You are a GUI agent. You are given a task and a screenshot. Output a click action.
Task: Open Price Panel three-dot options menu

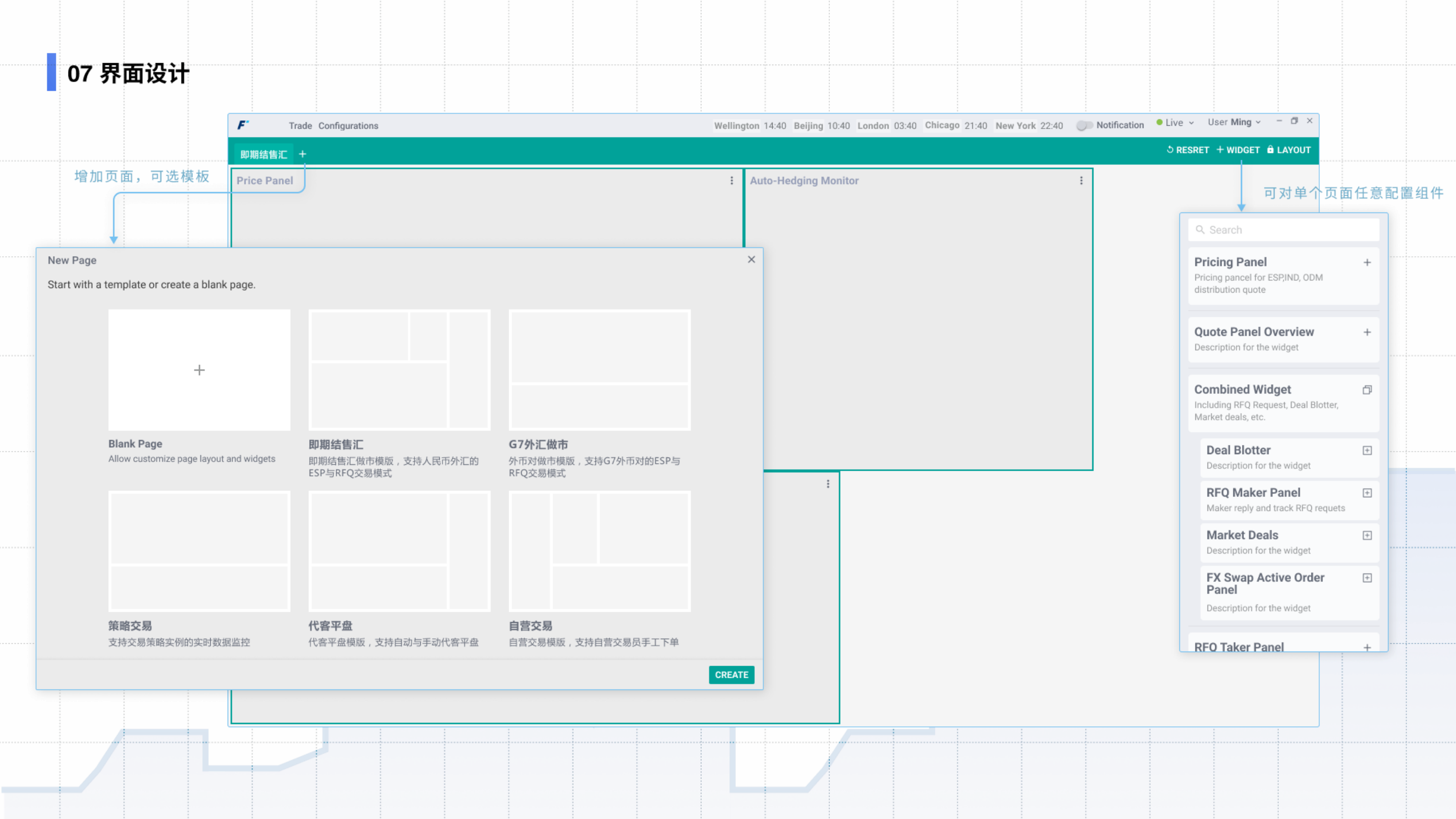point(731,180)
